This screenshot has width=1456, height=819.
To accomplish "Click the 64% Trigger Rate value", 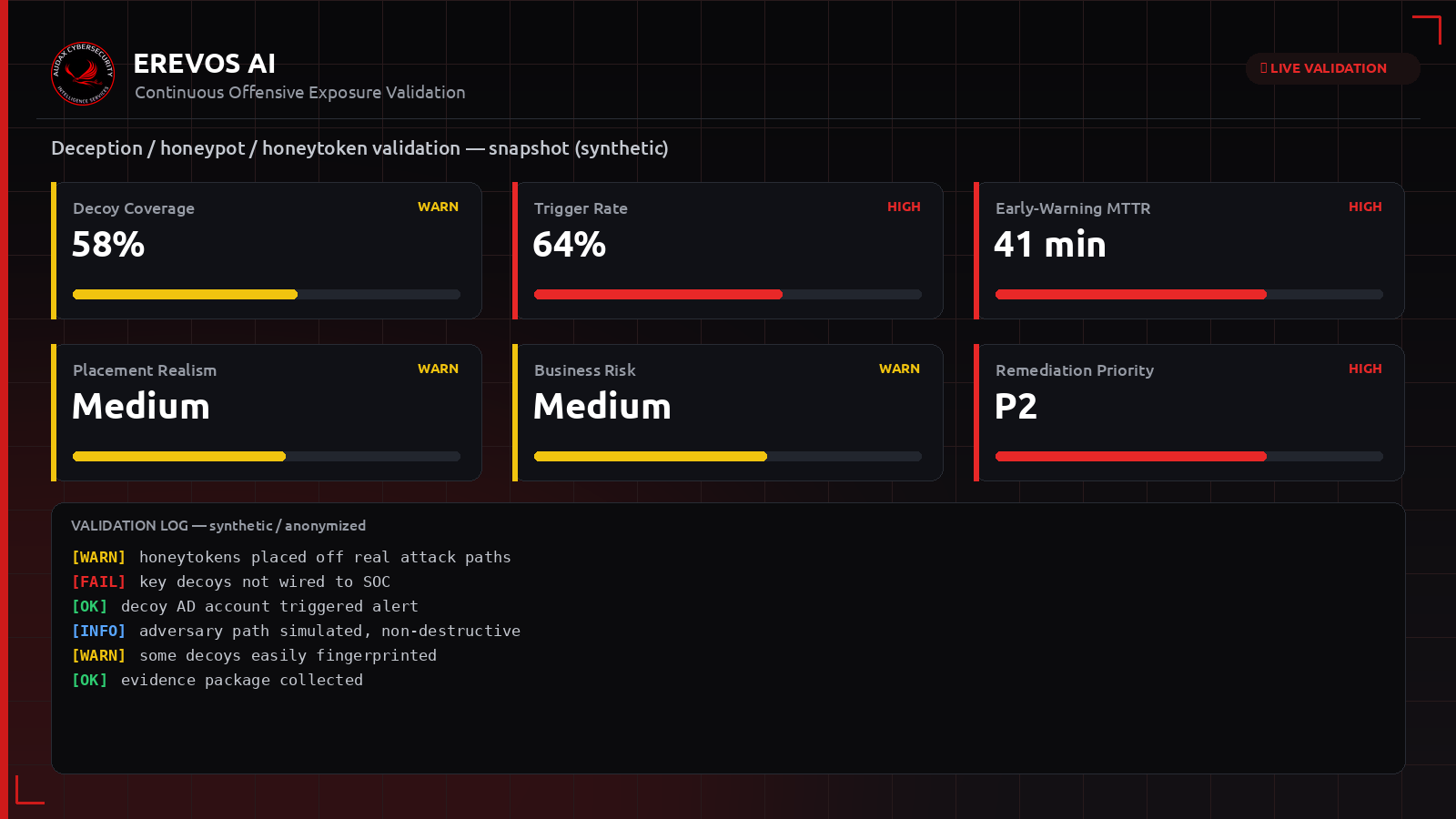I will pyautogui.click(x=570, y=245).
